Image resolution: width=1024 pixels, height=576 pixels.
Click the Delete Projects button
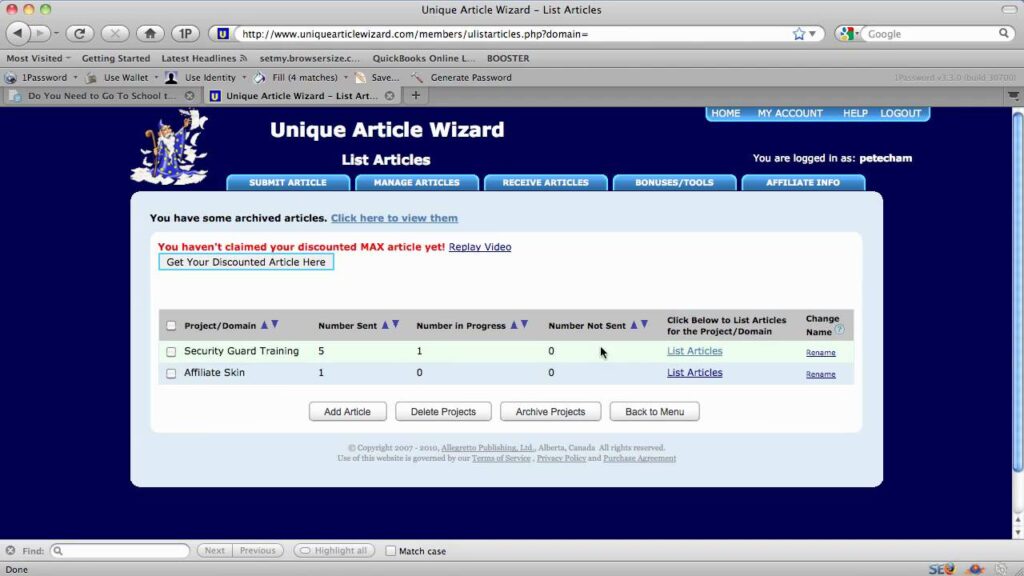pos(443,411)
